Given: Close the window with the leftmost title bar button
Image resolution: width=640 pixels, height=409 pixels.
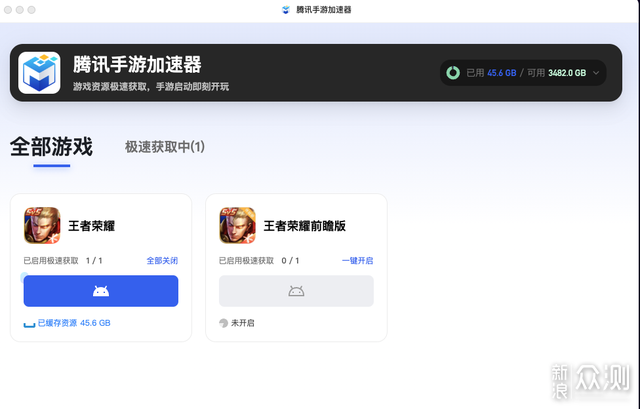Looking at the screenshot, I should [x=8, y=10].
